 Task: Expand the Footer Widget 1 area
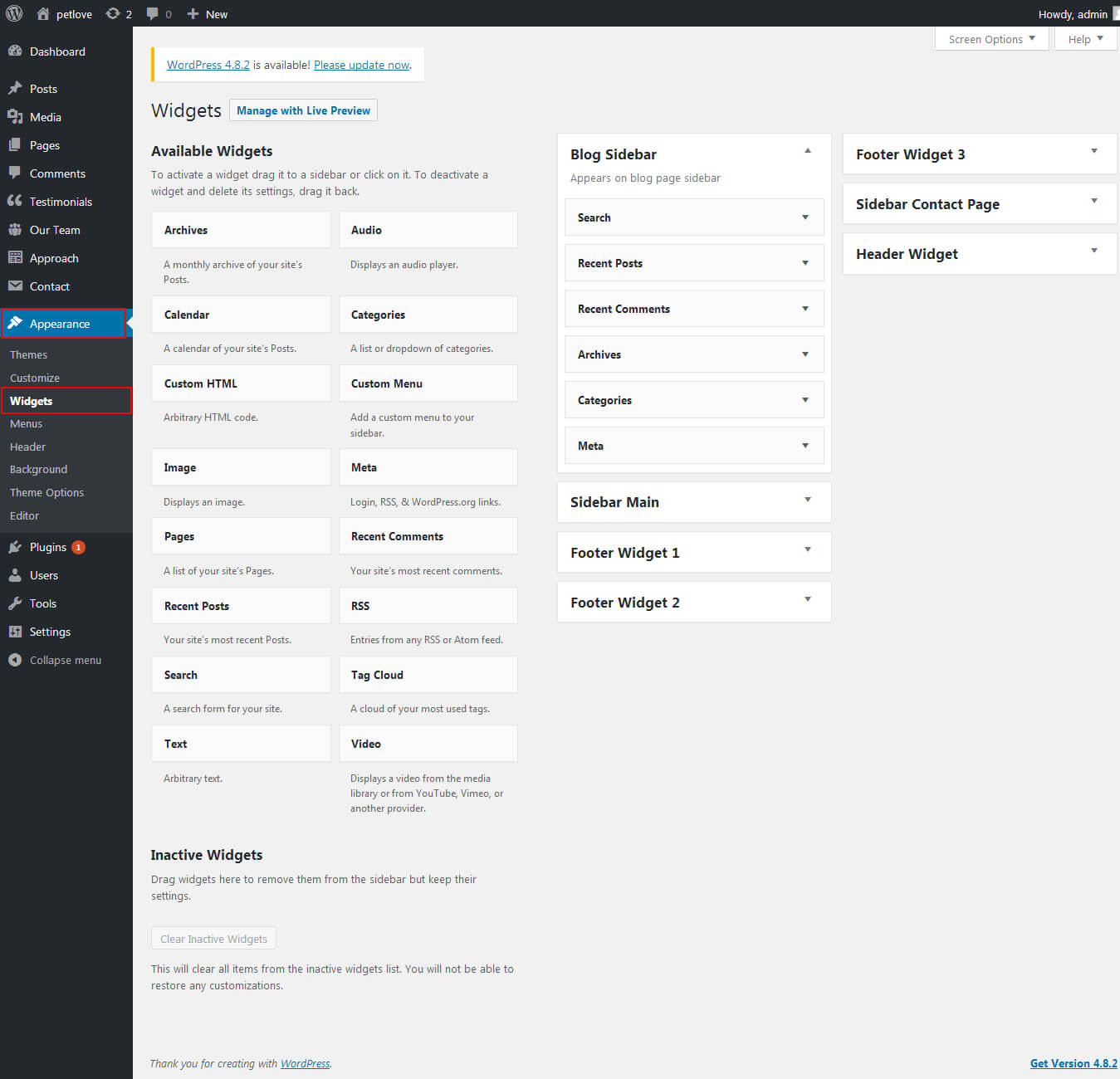(807, 549)
